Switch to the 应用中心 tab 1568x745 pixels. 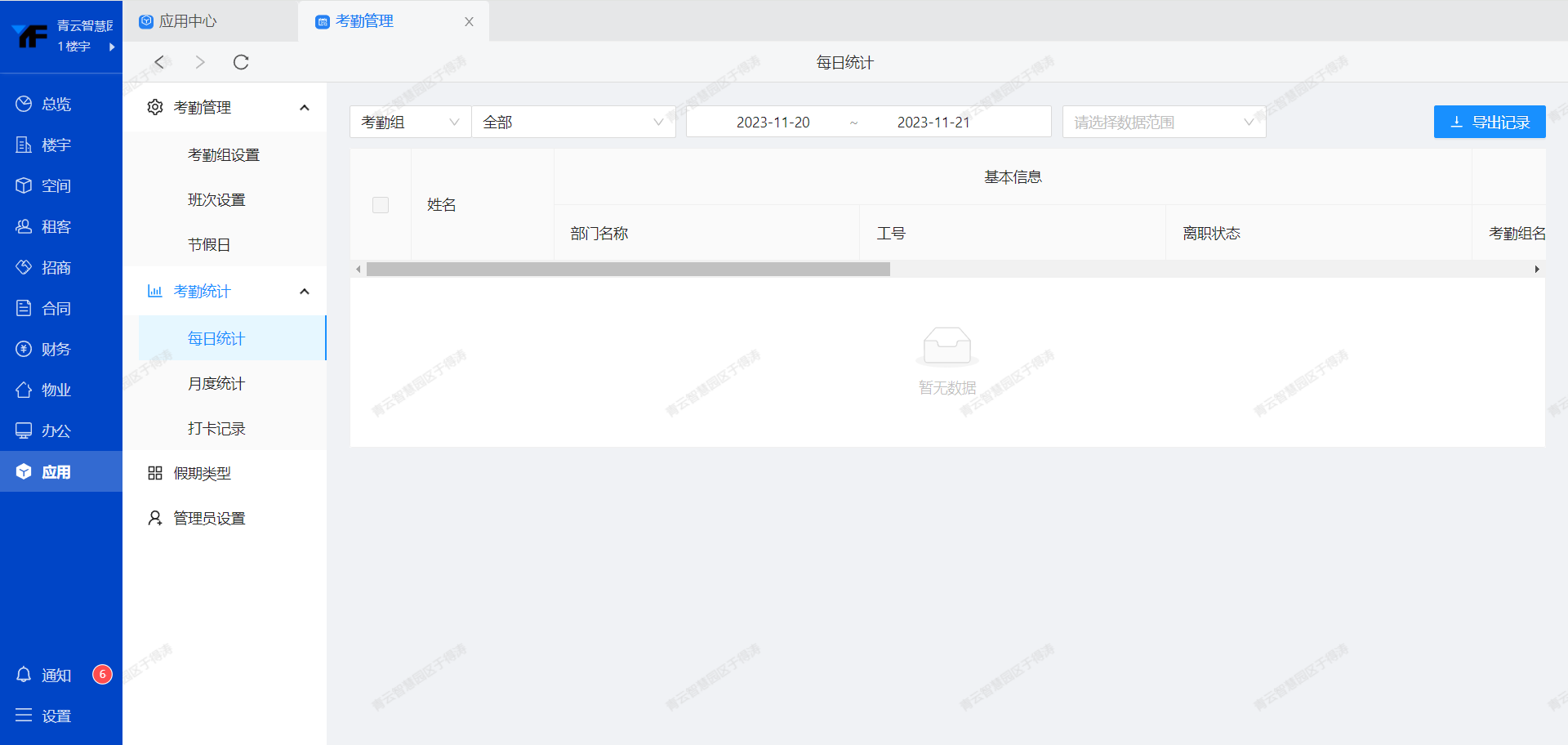click(188, 21)
